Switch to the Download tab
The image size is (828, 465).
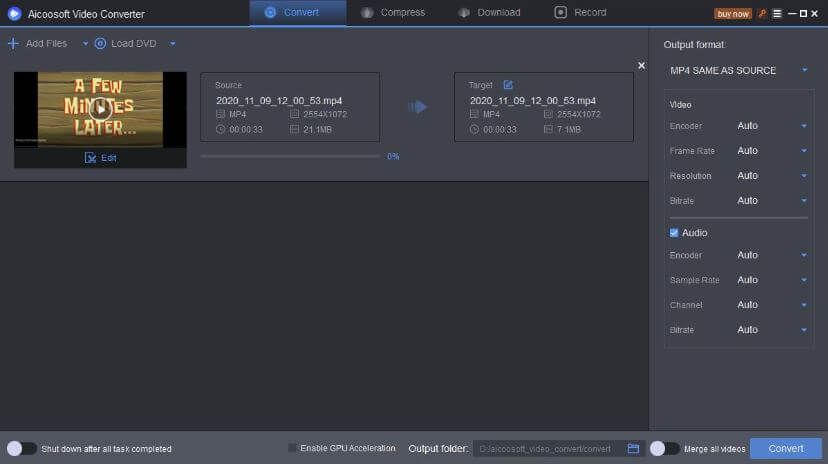(x=489, y=13)
